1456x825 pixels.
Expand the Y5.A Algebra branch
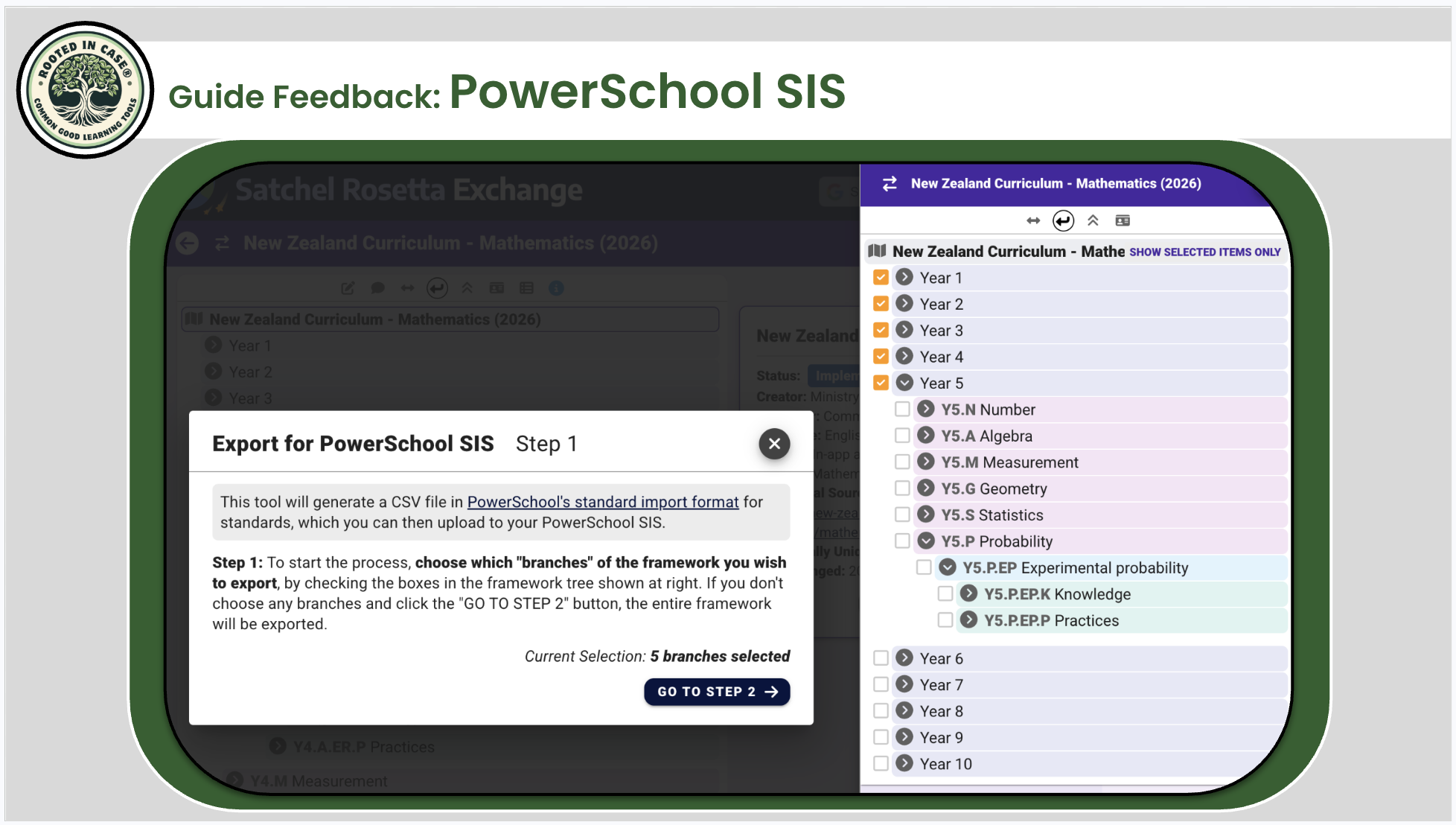(926, 436)
